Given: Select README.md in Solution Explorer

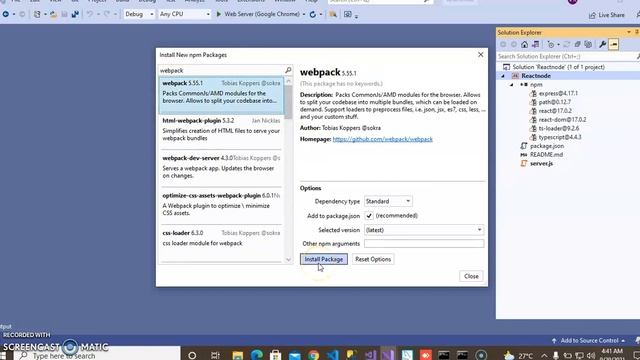Looking at the screenshot, I should coord(546,155).
